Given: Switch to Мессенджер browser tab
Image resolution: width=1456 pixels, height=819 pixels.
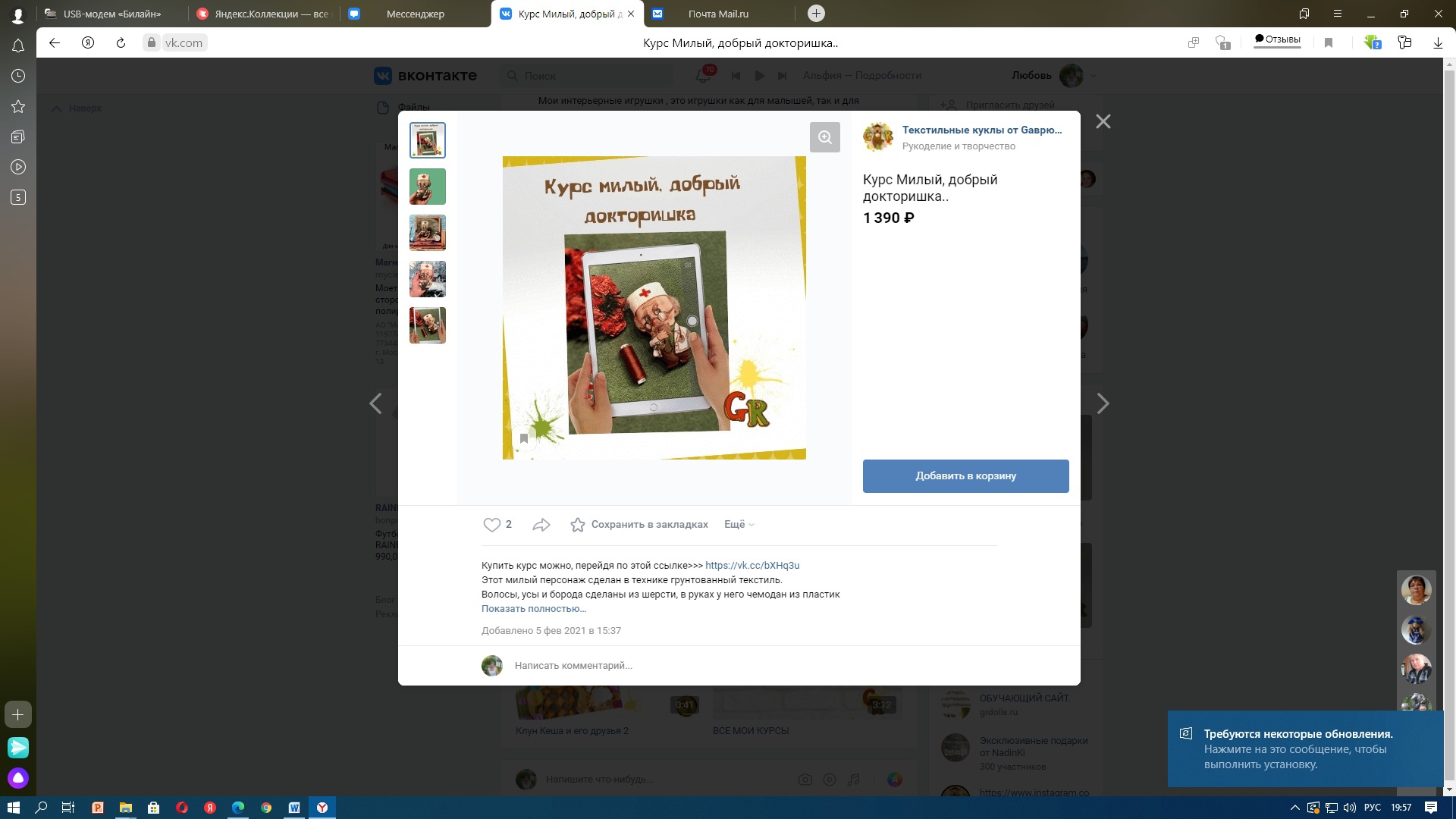Looking at the screenshot, I should 415,14.
